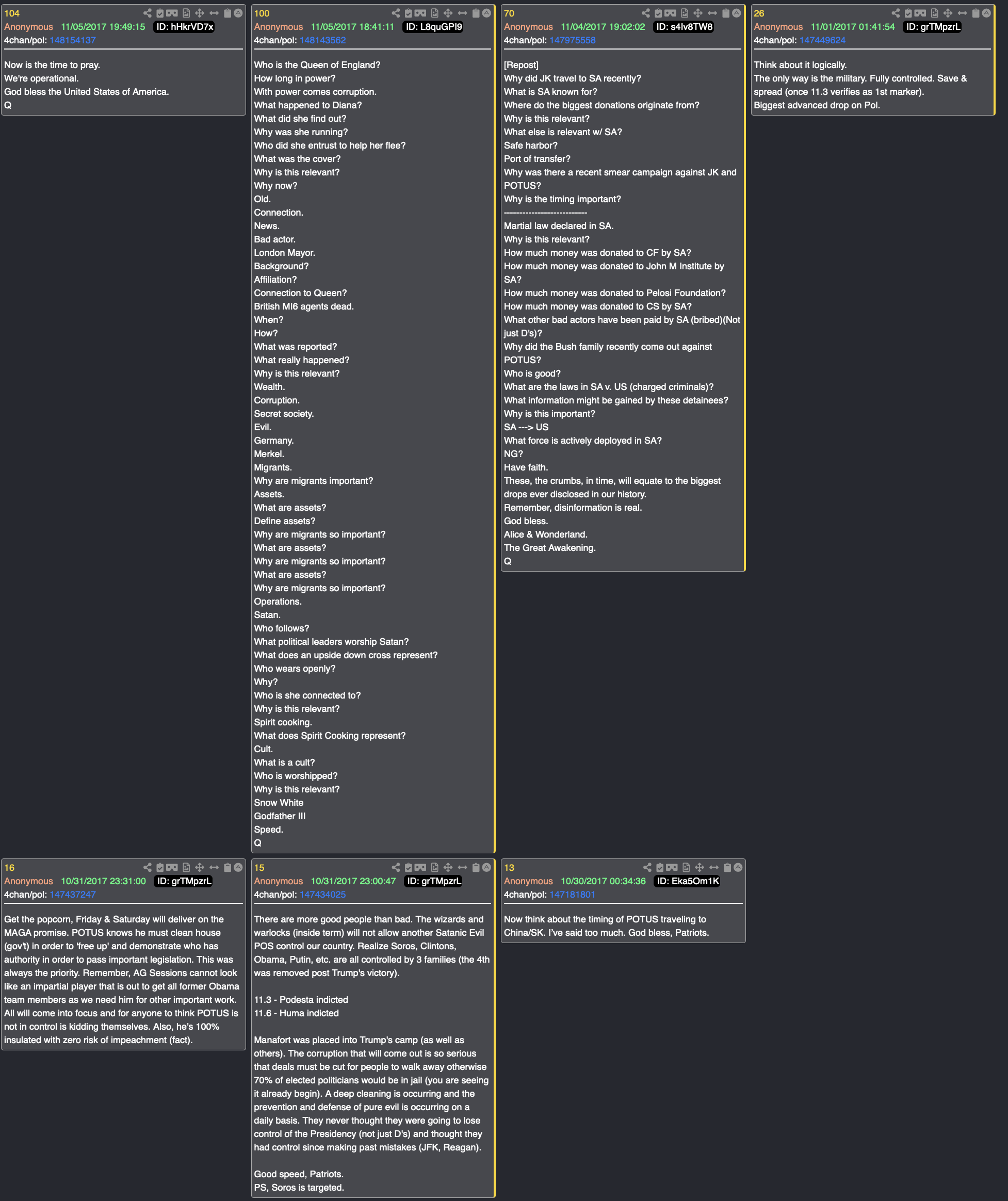Viewport: 1008px width, 1201px height.
Task: Click the move arrows icon on post 100
Action: click(x=448, y=13)
